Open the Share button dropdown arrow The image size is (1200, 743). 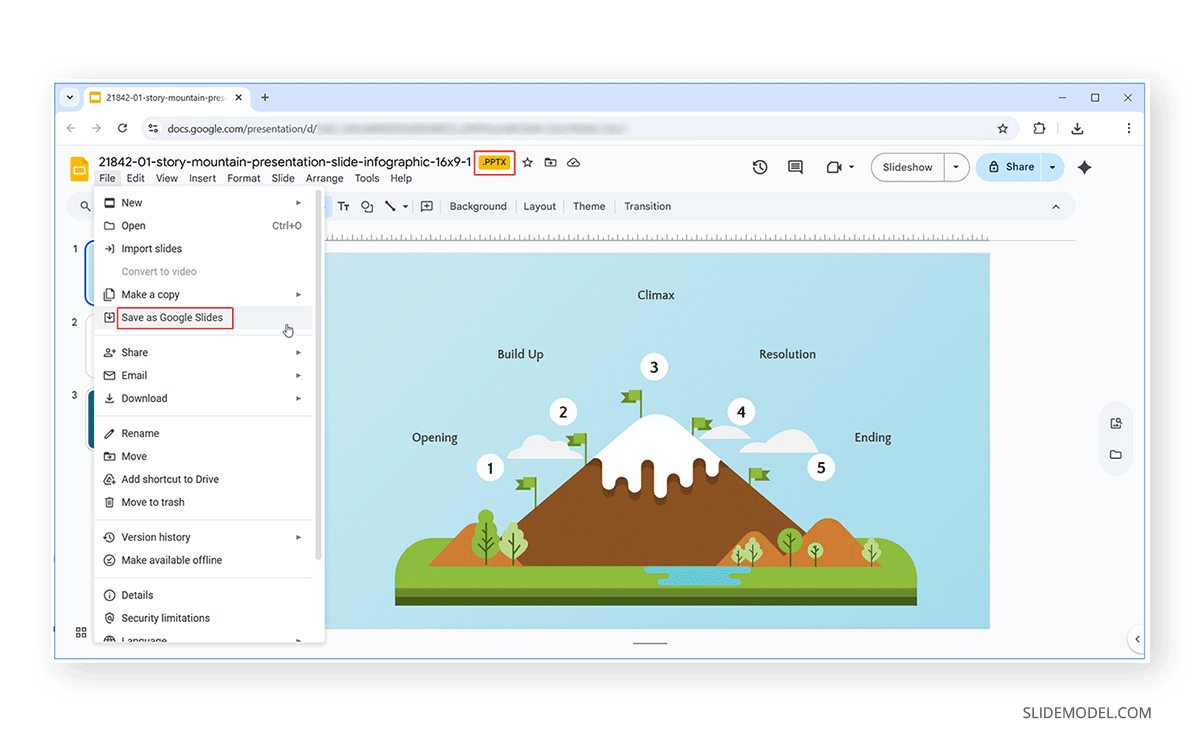pos(1051,167)
